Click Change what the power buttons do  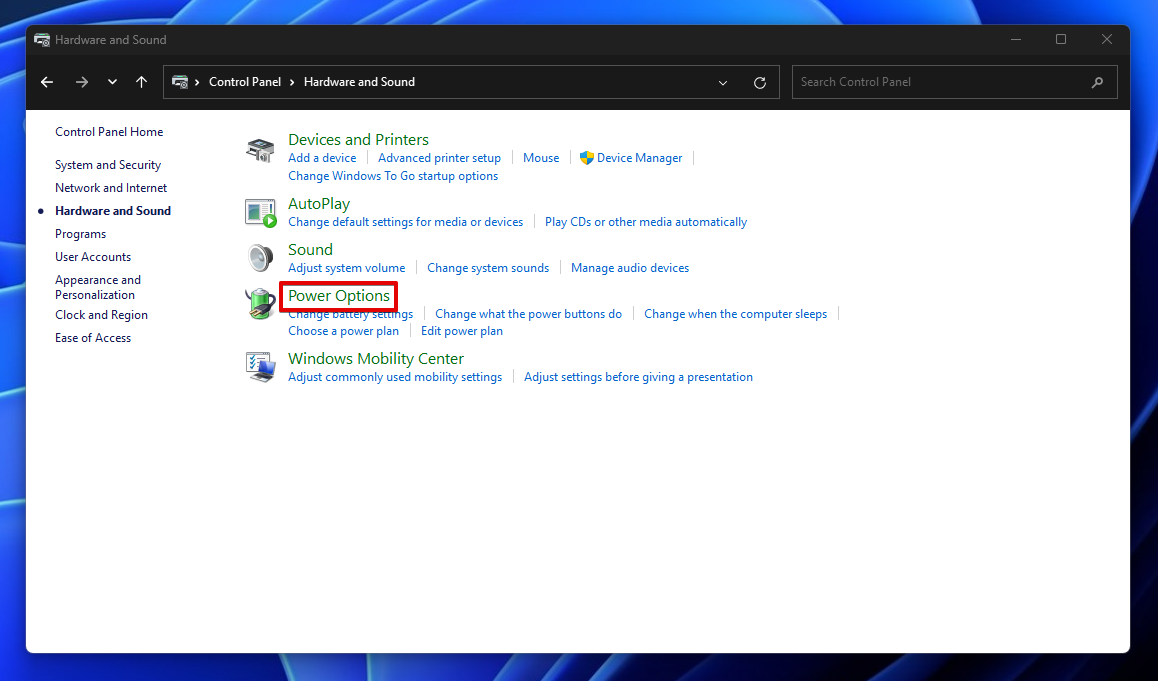point(528,314)
